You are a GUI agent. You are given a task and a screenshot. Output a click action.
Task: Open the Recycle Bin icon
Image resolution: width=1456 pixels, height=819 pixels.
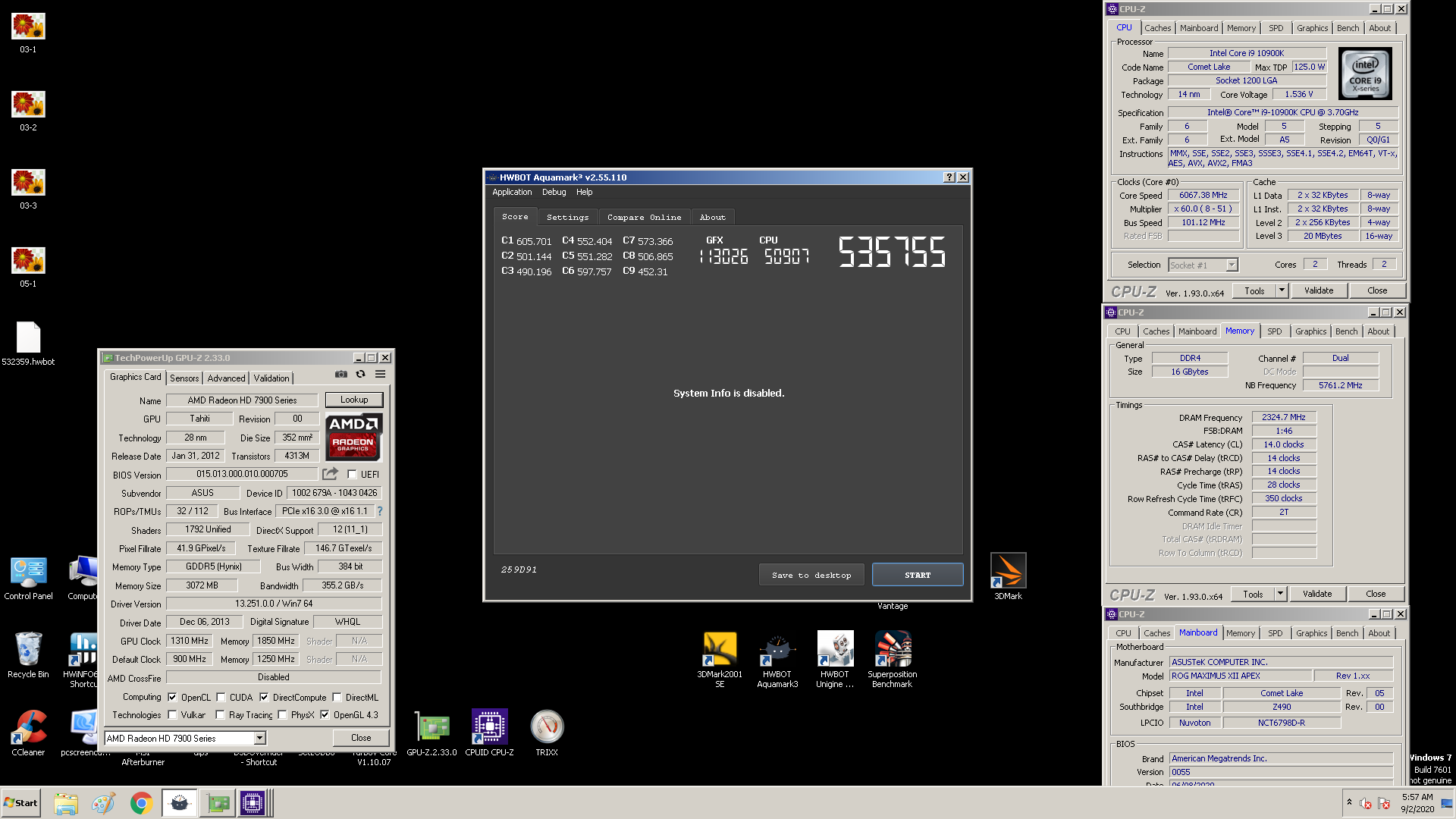point(28,655)
